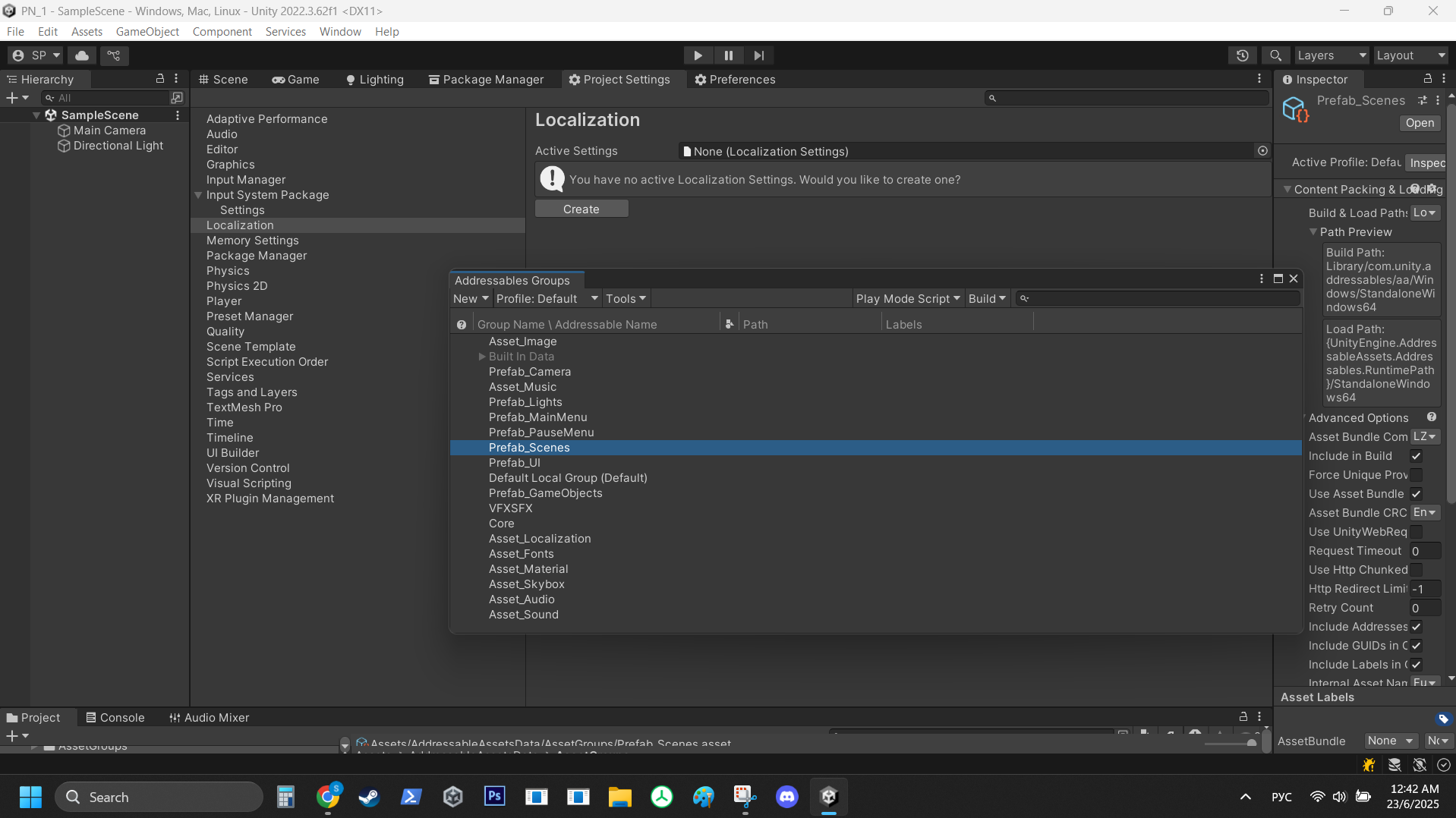
Task: Switch to the Package Manager tab
Action: (x=486, y=80)
